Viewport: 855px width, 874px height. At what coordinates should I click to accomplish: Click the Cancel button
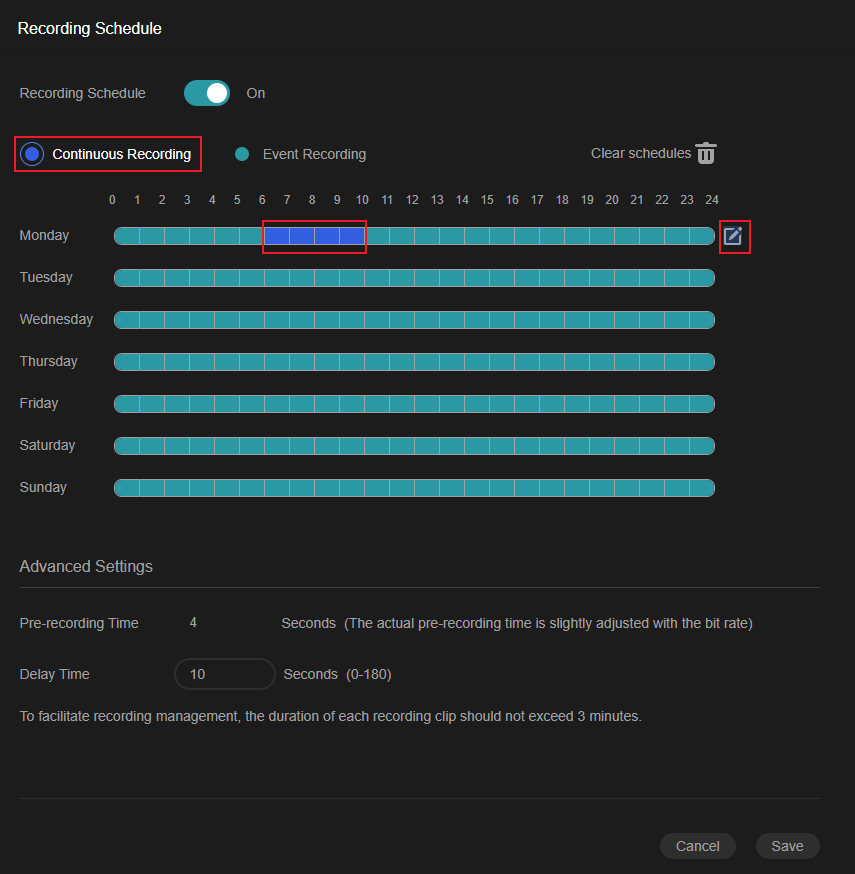pos(697,846)
